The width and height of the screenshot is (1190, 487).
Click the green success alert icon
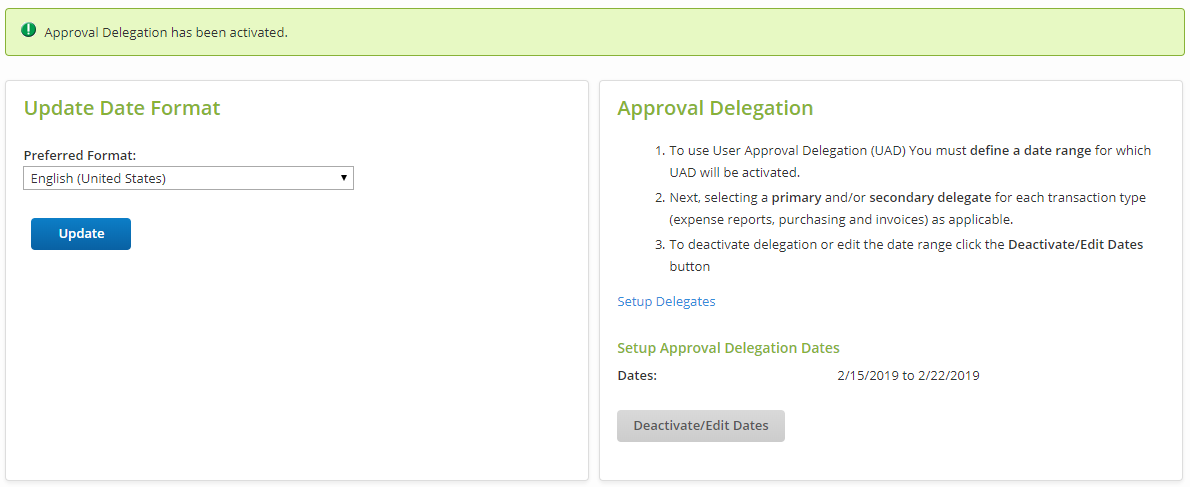point(28,31)
